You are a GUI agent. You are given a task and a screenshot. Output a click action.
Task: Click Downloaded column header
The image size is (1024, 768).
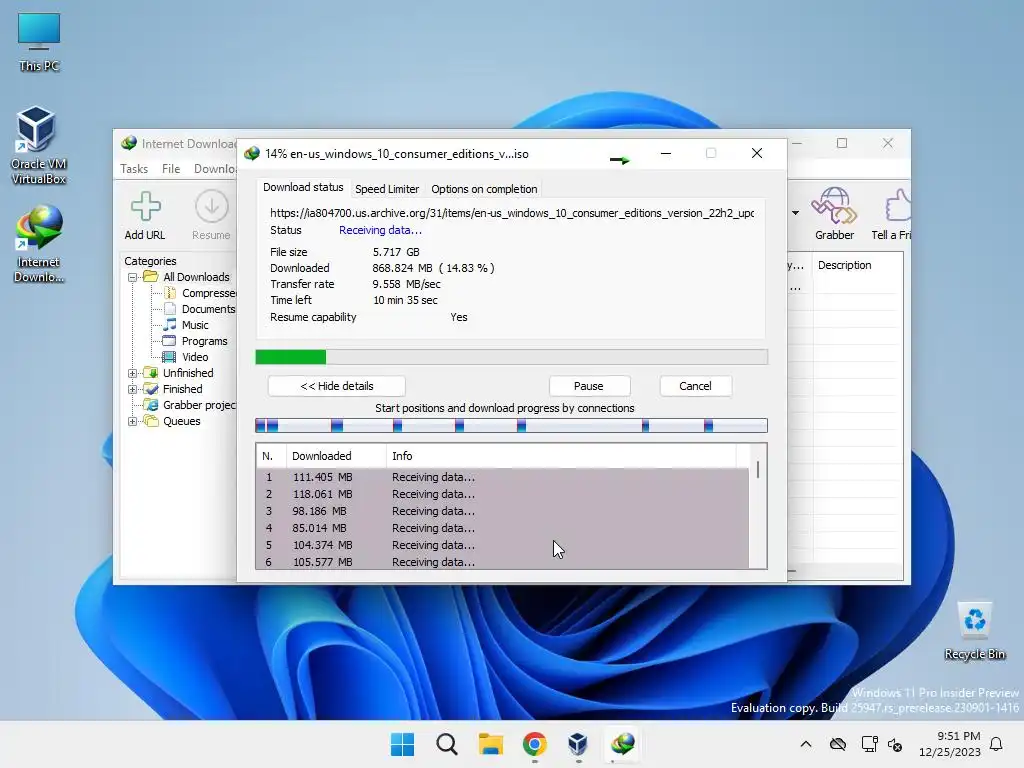(x=336, y=456)
